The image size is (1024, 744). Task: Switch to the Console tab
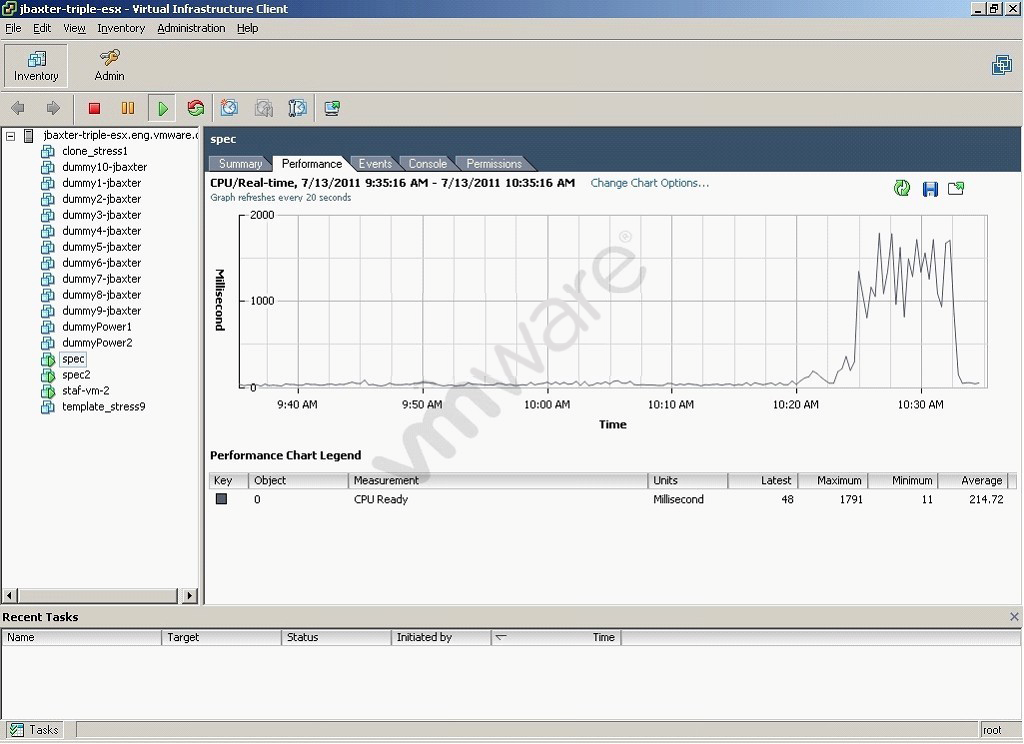tap(428, 164)
